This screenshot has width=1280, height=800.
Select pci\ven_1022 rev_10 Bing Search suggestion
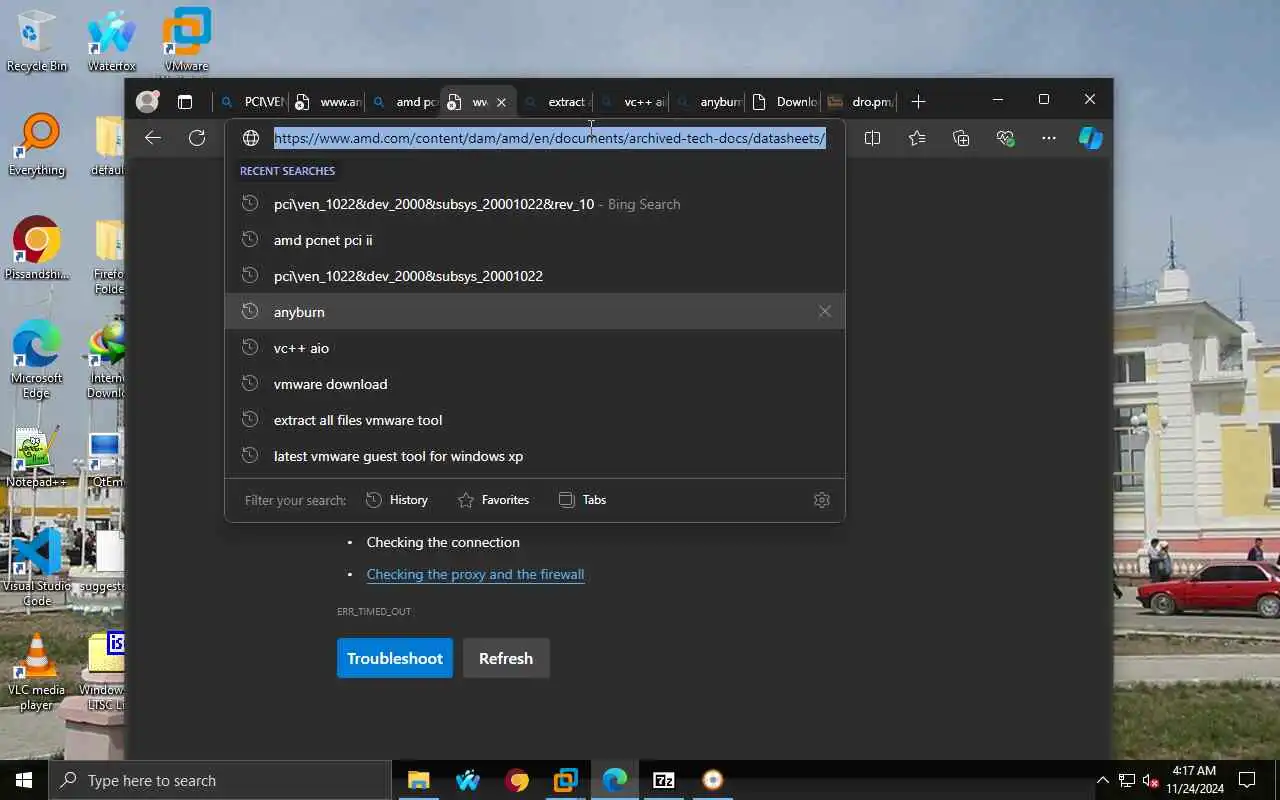[535, 204]
